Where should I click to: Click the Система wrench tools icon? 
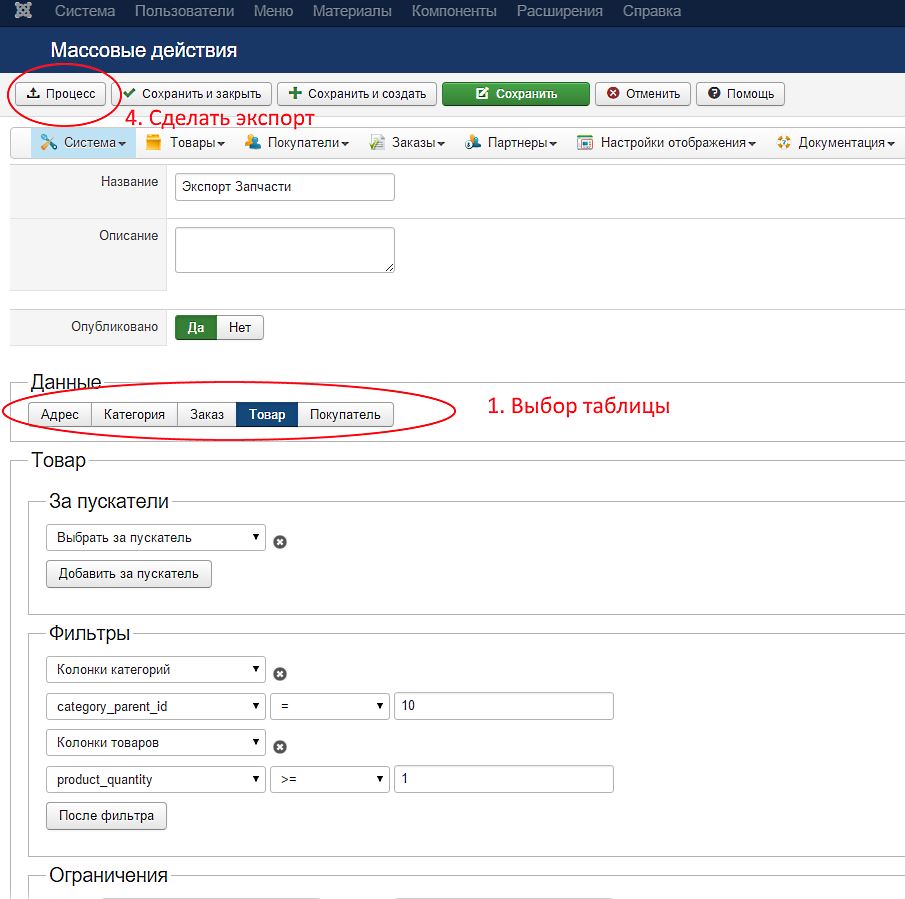(x=48, y=142)
